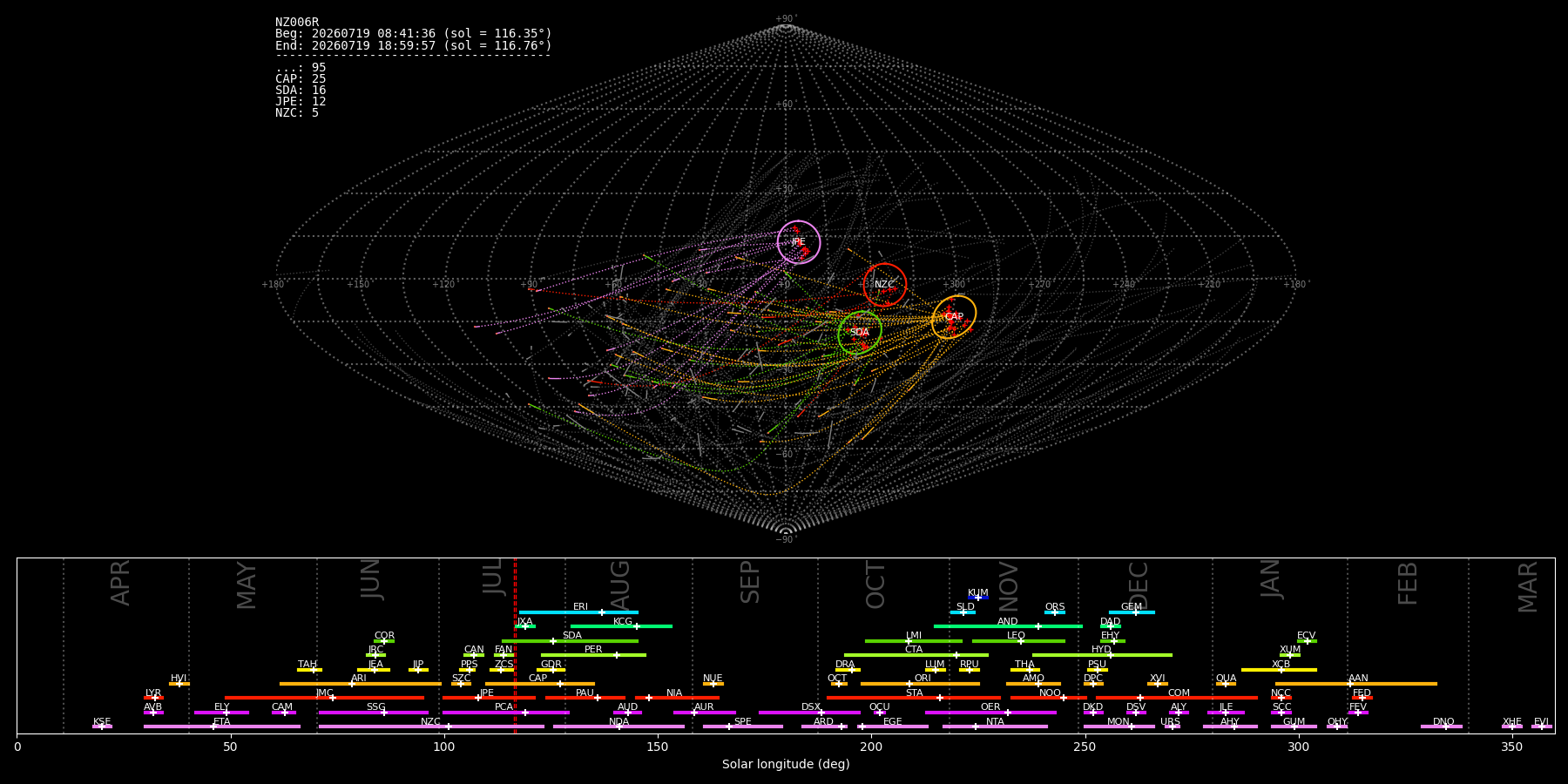This screenshot has height=784, width=1568.
Task: Choose the green SDA radiant circle on sky map
Action: tap(860, 333)
